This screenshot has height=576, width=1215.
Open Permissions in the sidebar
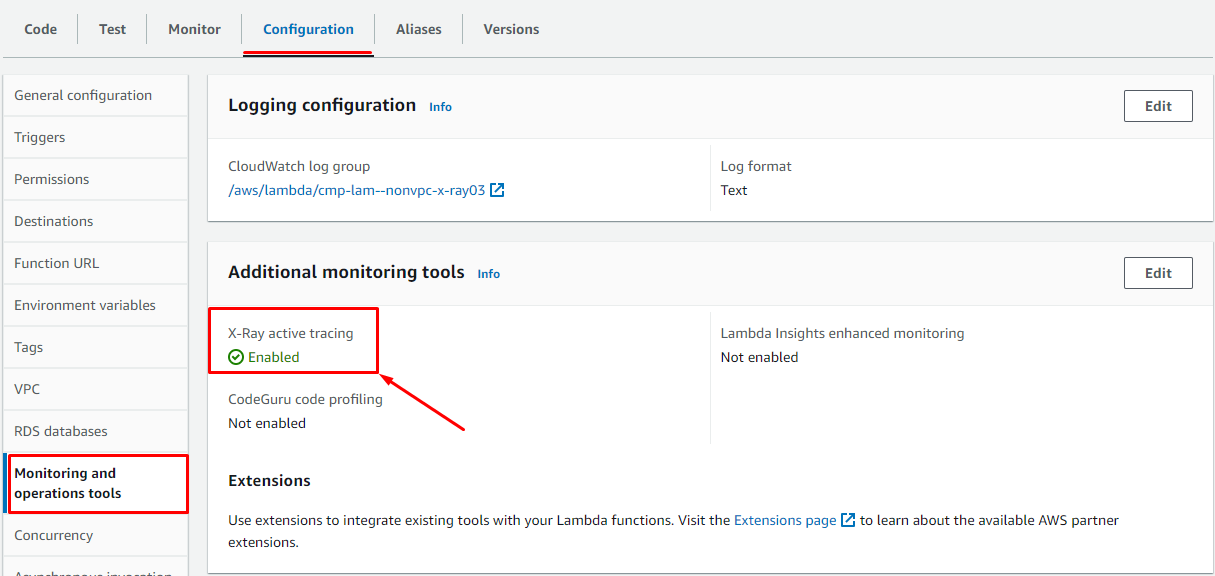click(x=52, y=179)
